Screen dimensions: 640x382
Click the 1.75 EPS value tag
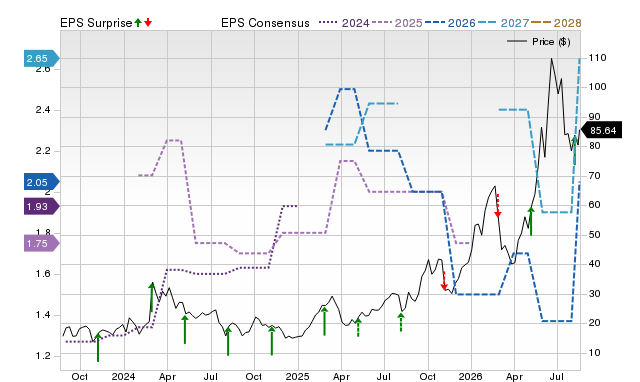41,244
